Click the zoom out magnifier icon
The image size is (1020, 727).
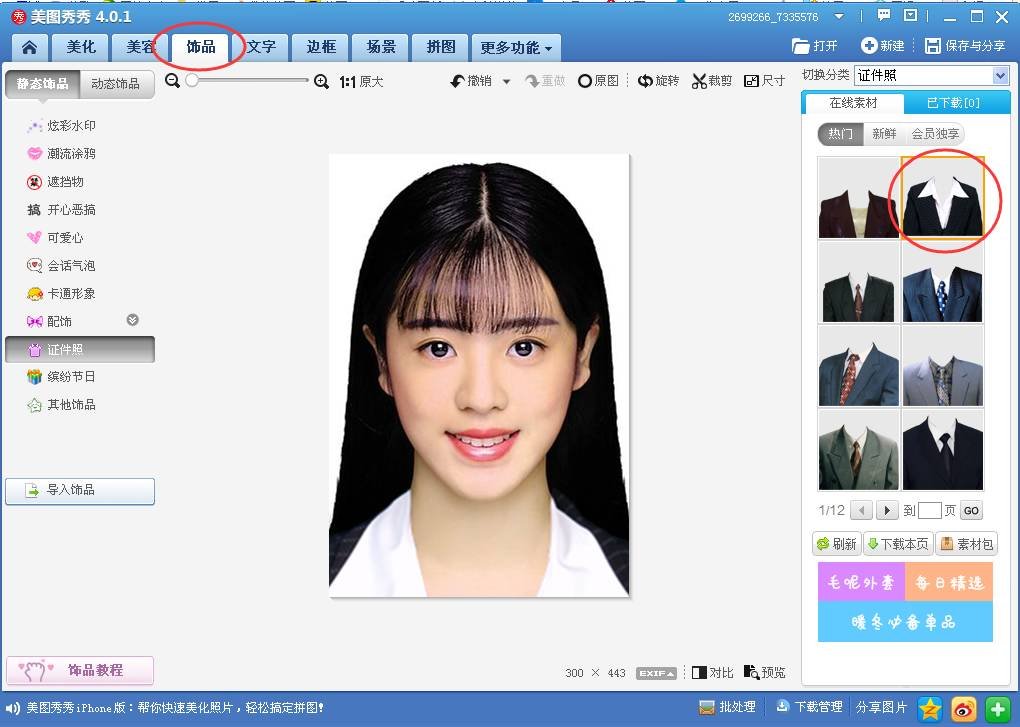pyautogui.click(x=172, y=81)
